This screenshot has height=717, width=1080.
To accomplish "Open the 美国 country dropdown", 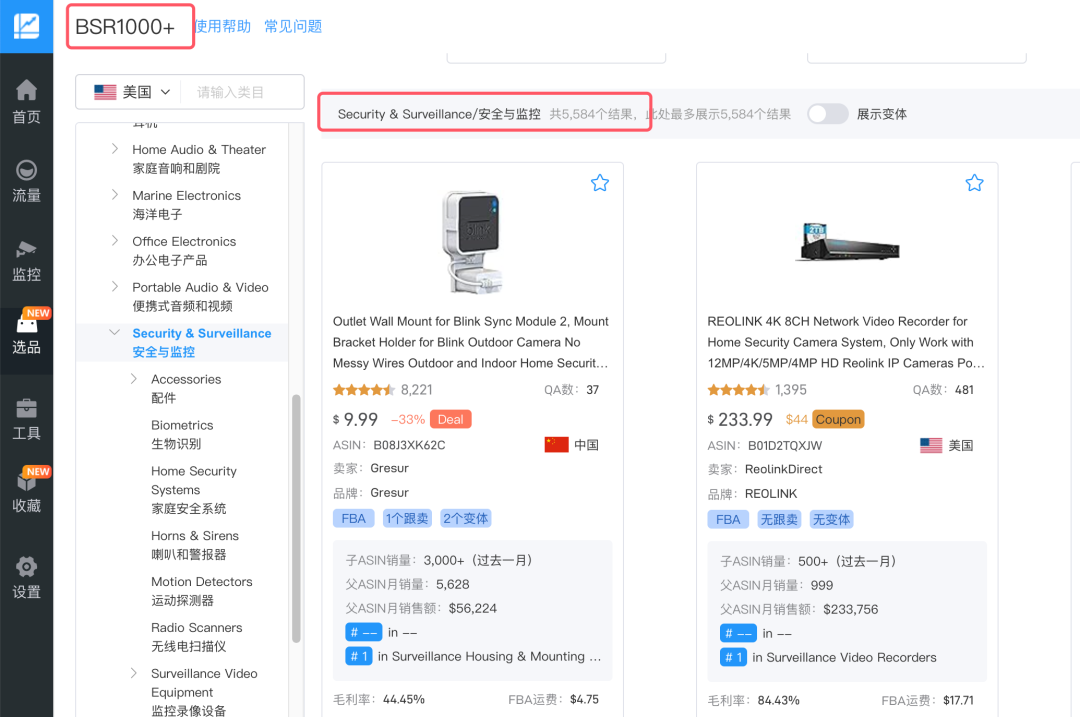I will [131, 91].
